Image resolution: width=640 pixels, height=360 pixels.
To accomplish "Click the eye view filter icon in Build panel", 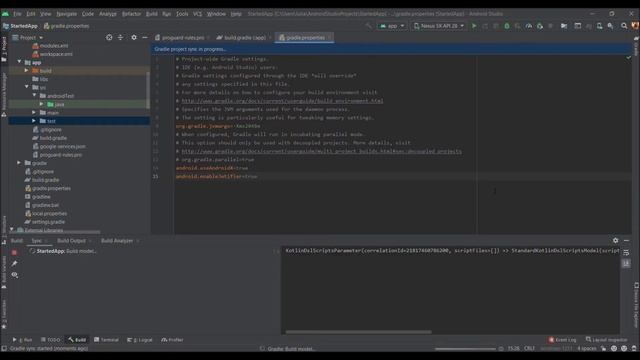I will 14,275.
